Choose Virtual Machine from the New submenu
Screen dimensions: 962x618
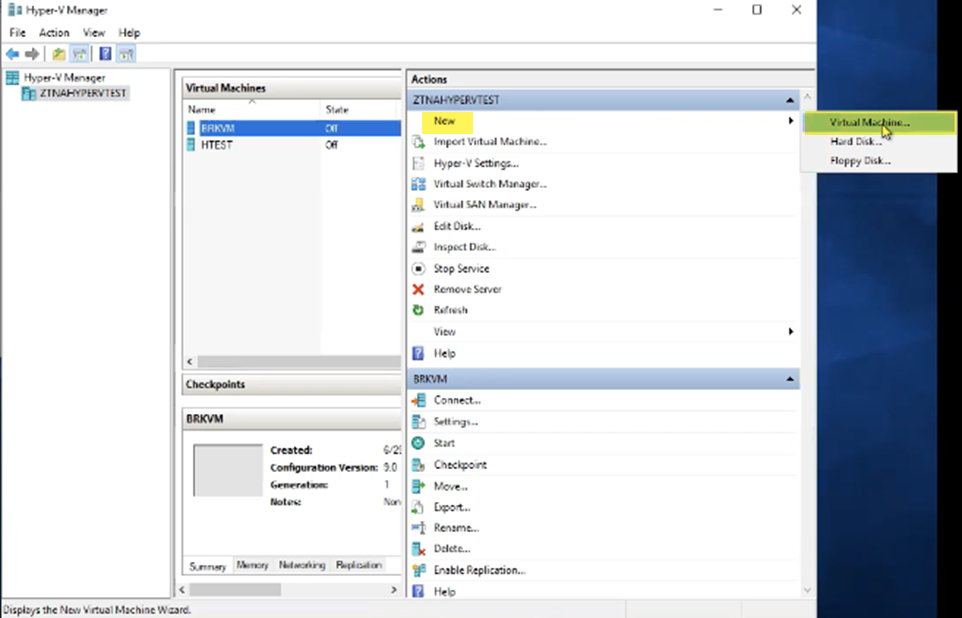coord(868,121)
